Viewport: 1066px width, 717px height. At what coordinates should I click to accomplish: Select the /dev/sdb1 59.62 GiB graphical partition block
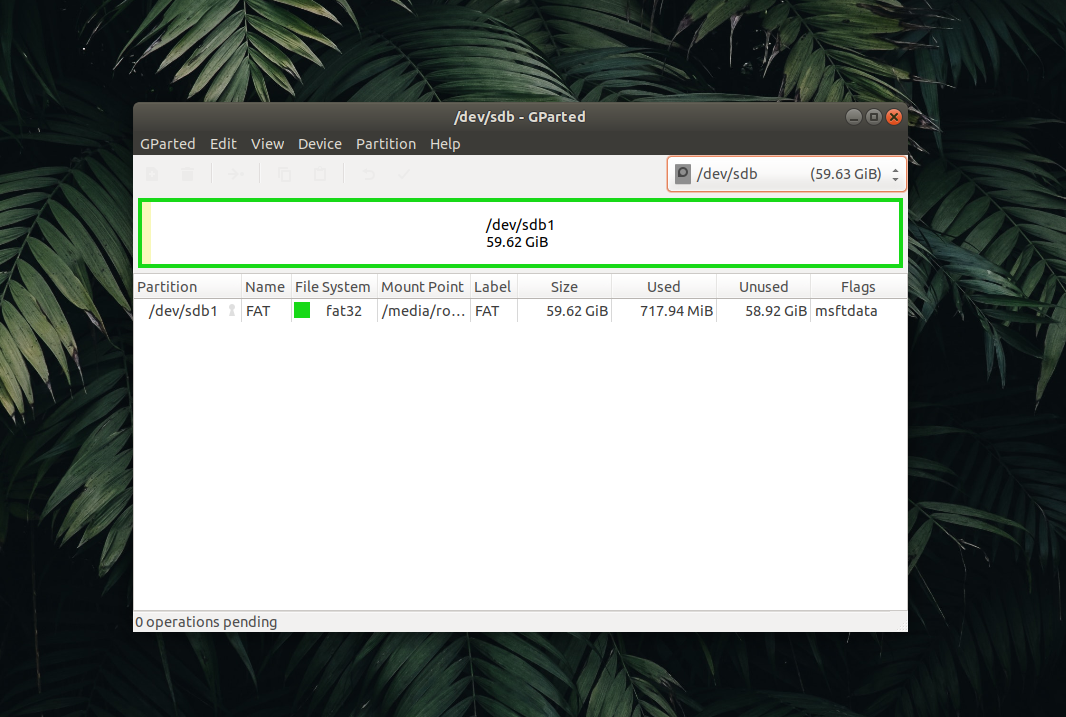(x=520, y=233)
